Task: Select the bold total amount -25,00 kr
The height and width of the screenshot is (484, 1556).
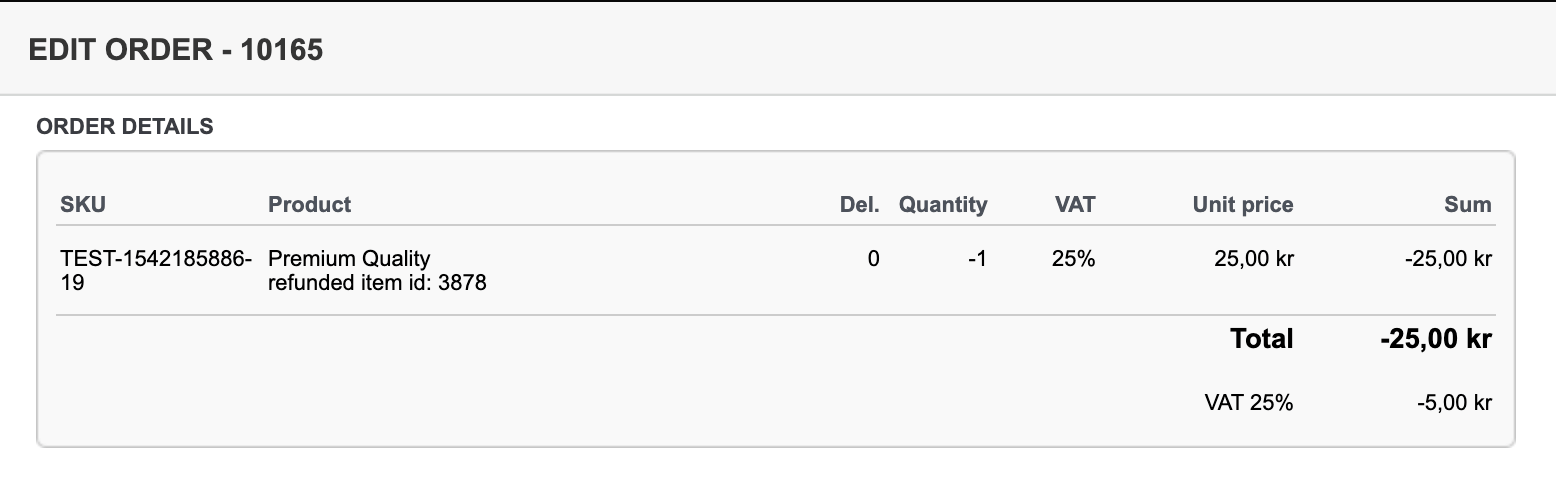Action: (1436, 339)
